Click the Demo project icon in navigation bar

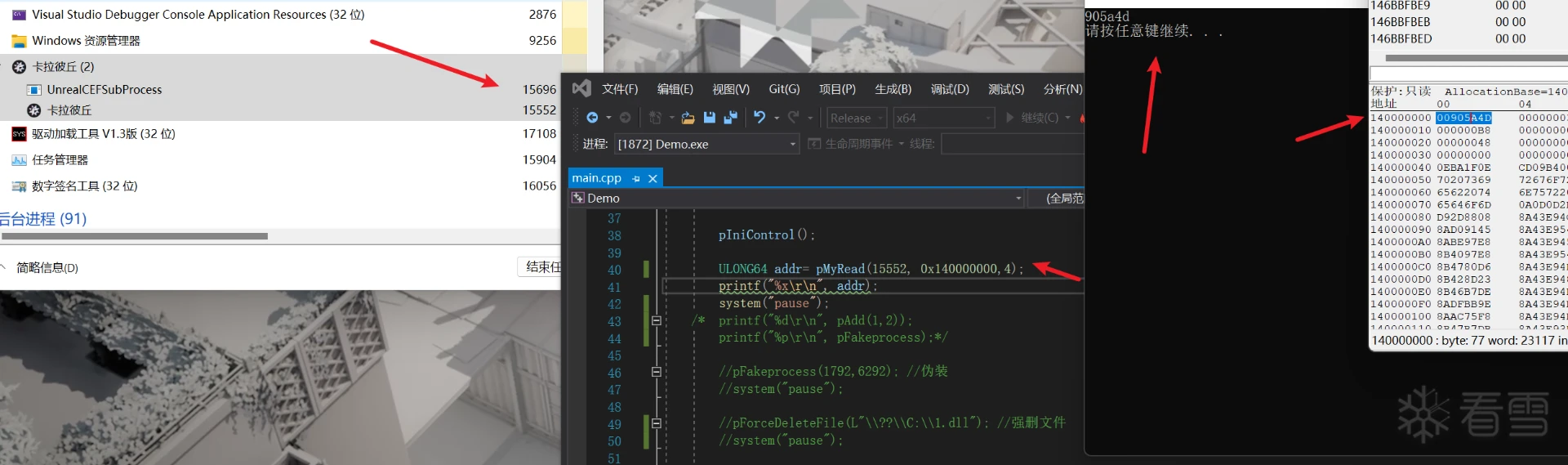tap(578, 198)
